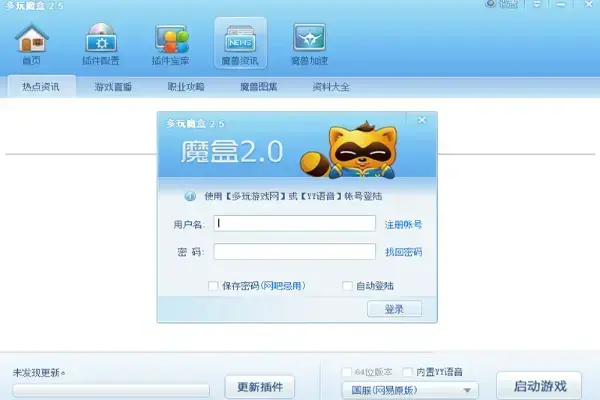Focus the 用户名 username input field

(x=295, y=223)
